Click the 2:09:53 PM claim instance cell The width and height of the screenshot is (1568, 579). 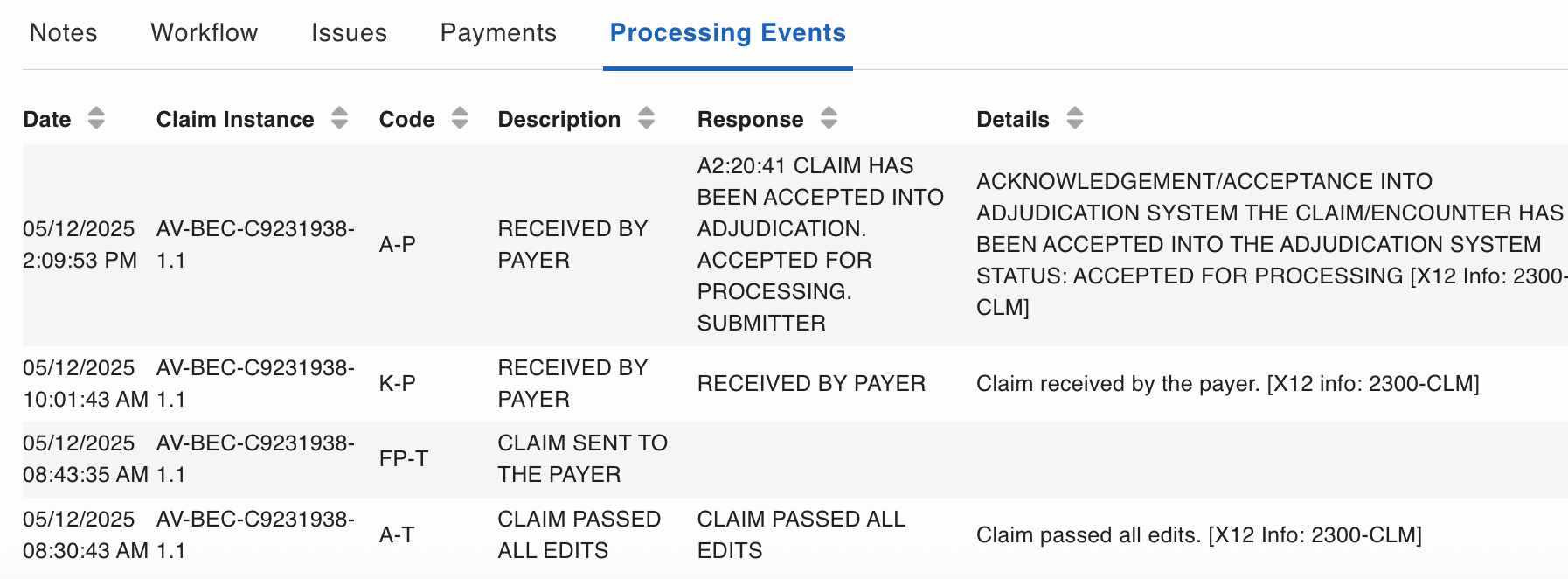pos(255,245)
